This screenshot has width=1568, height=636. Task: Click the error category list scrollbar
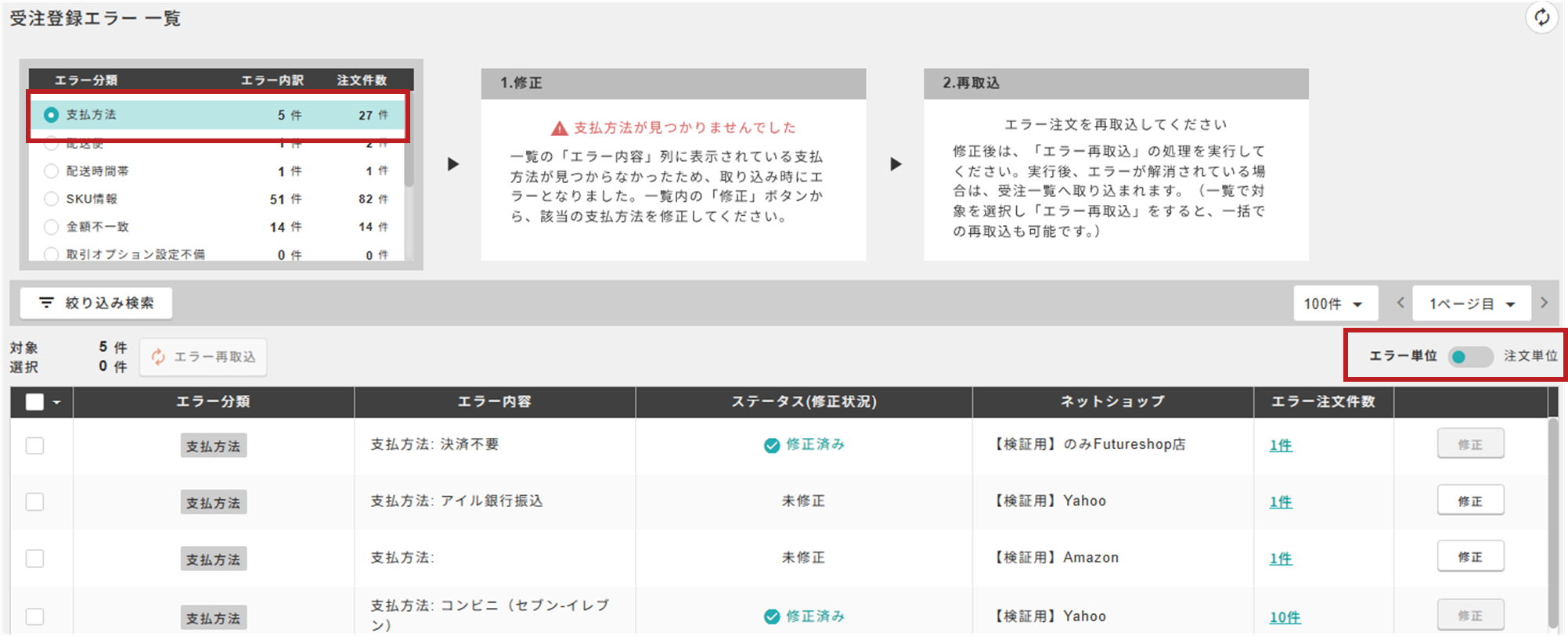409,160
